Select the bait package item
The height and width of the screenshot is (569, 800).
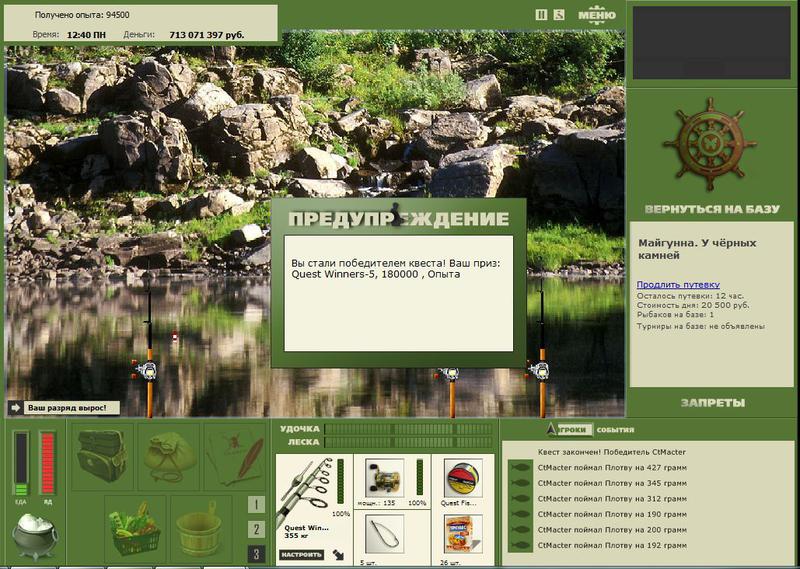[463, 534]
